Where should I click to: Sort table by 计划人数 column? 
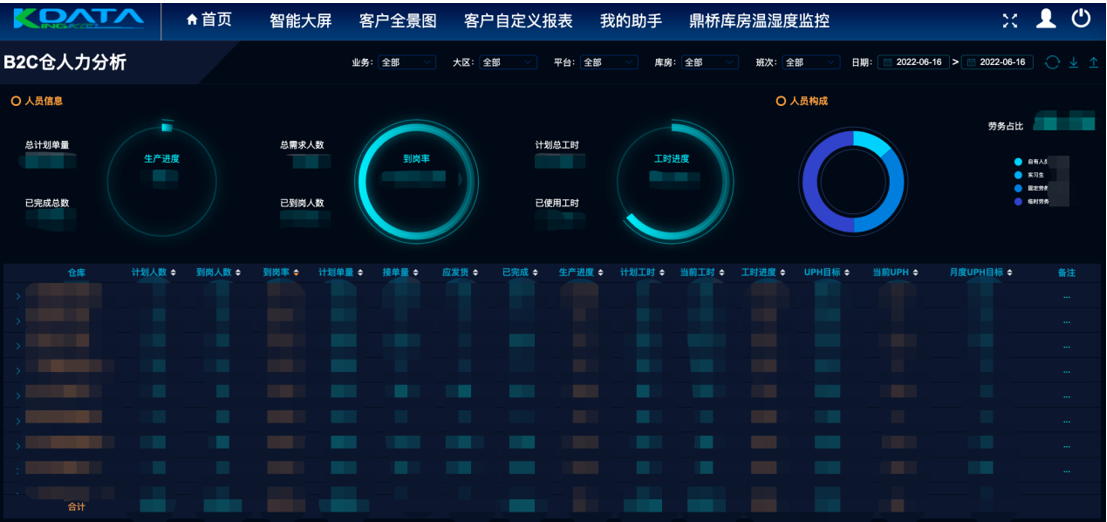click(153, 272)
